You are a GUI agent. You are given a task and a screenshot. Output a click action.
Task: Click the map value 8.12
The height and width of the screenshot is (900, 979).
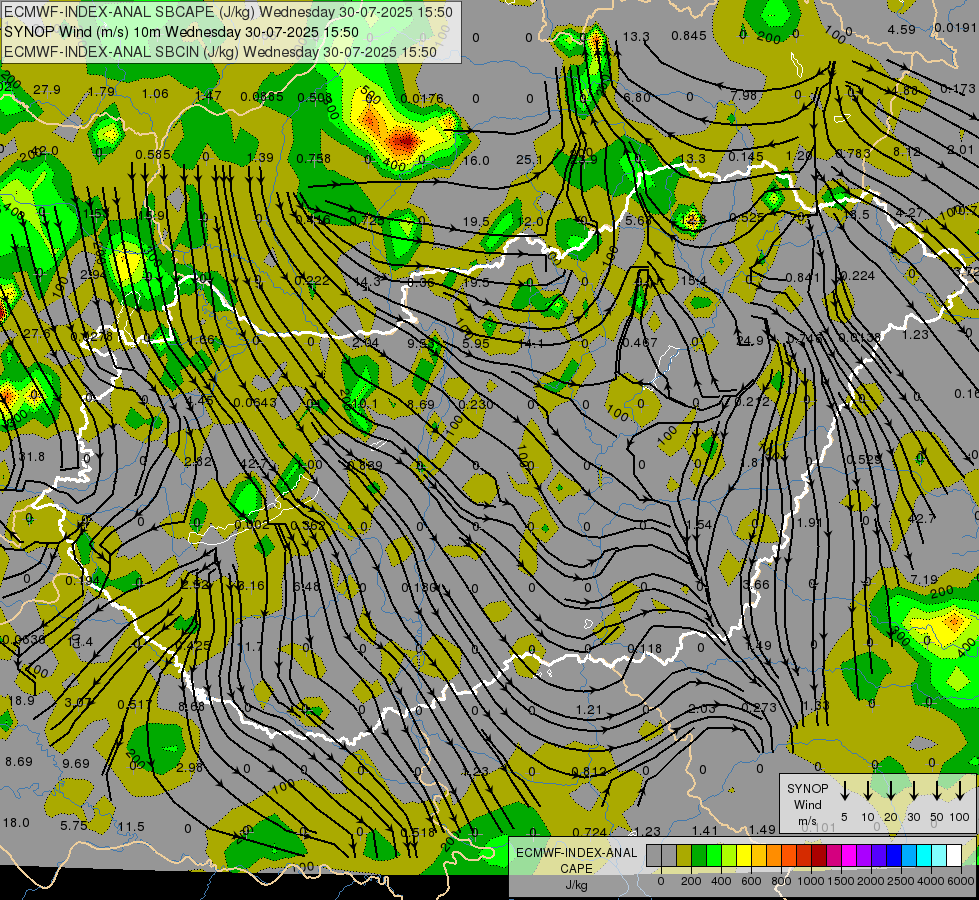(906, 151)
